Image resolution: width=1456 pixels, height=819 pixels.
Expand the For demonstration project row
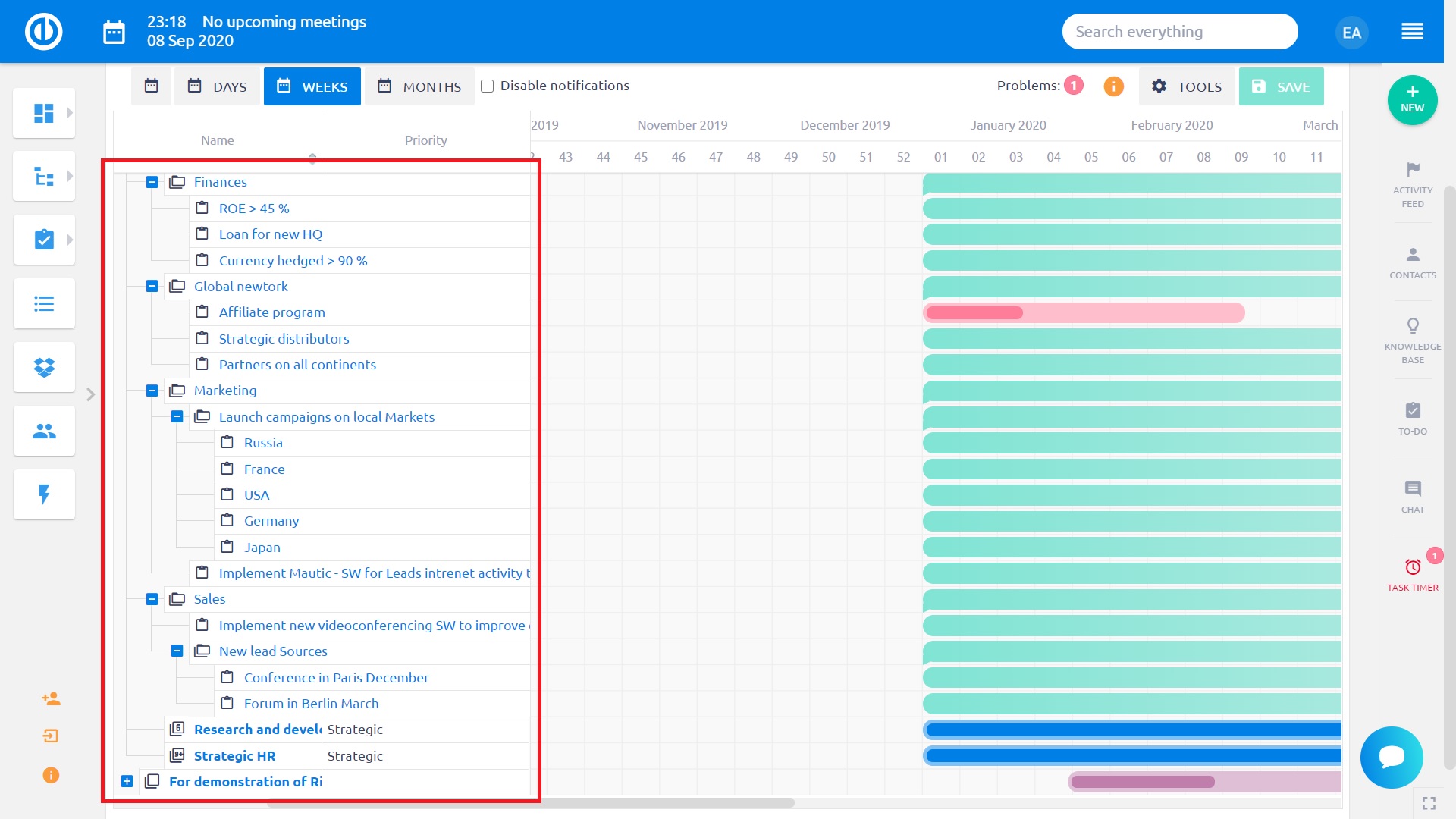pos(127,781)
